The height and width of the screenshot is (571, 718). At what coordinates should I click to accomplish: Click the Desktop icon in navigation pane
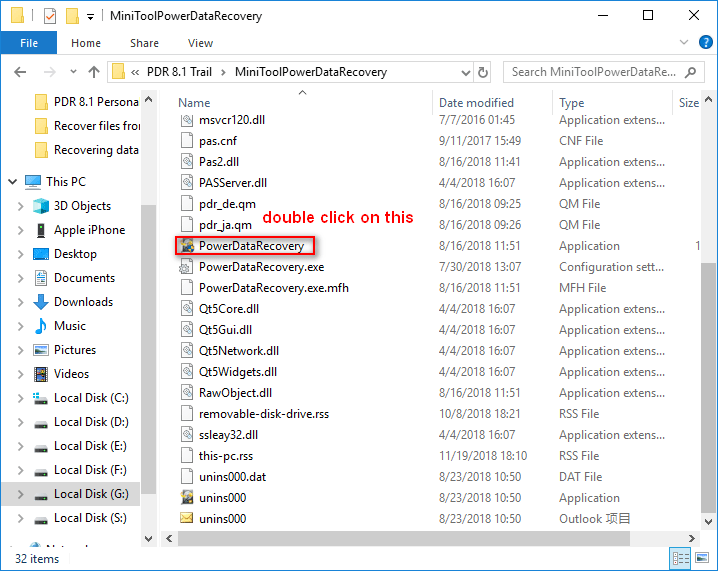point(41,254)
